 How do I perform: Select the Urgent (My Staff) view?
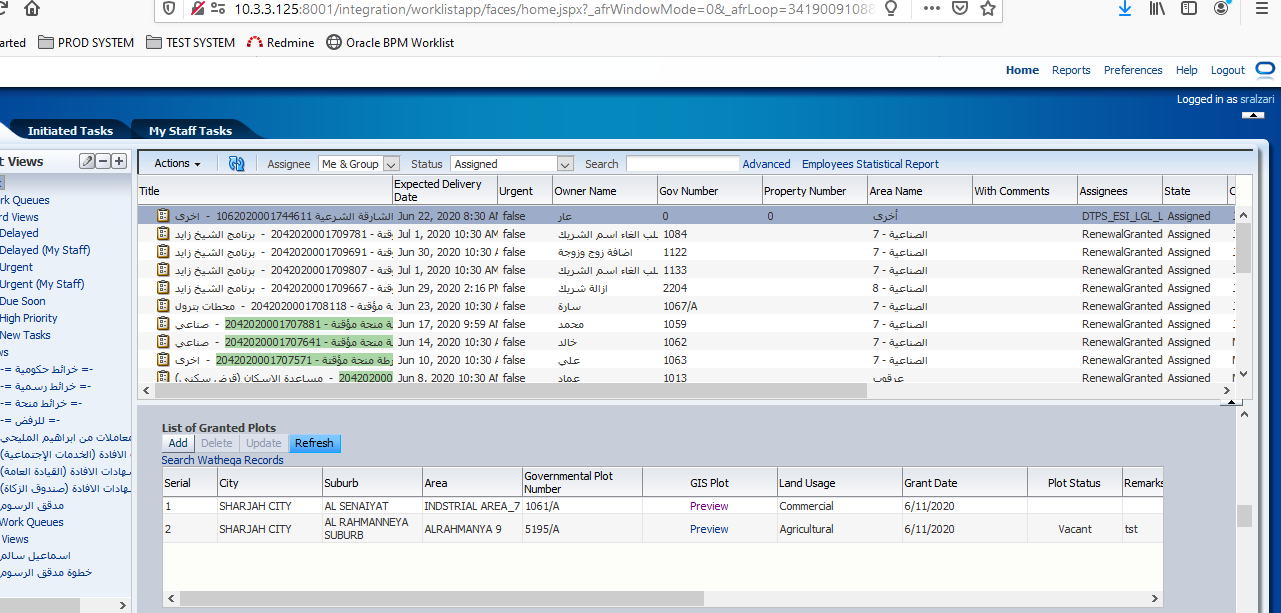pos(42,284)
